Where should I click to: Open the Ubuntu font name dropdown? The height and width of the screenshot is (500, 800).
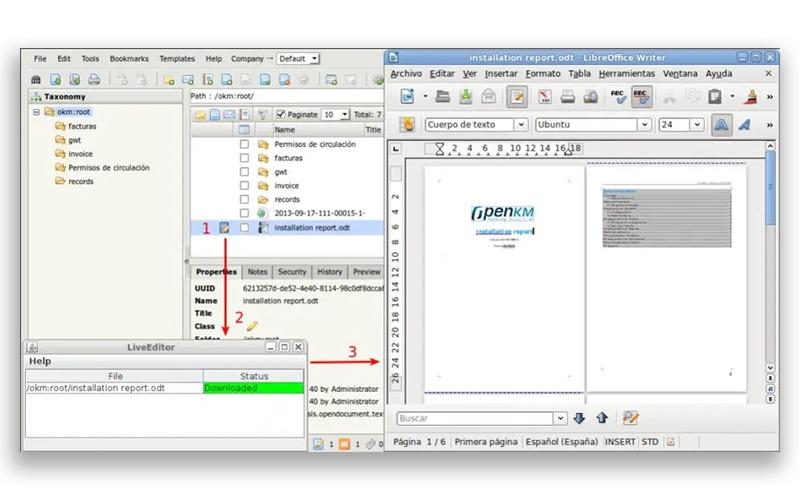click(x=644, y=124)
